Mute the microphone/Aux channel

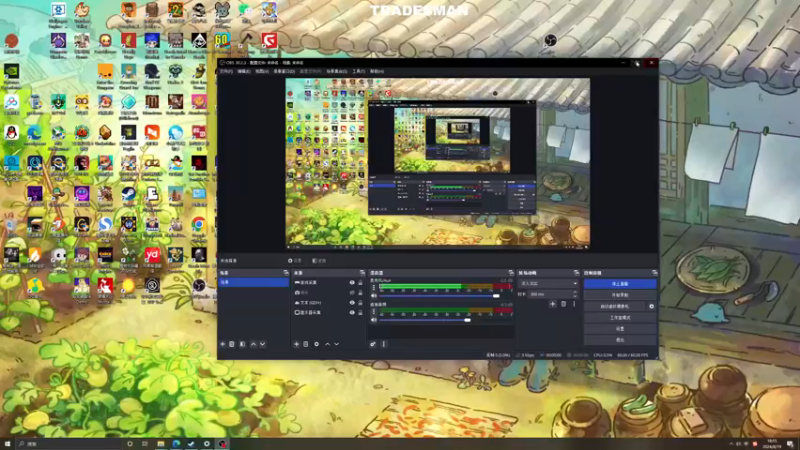pos(374,296)
